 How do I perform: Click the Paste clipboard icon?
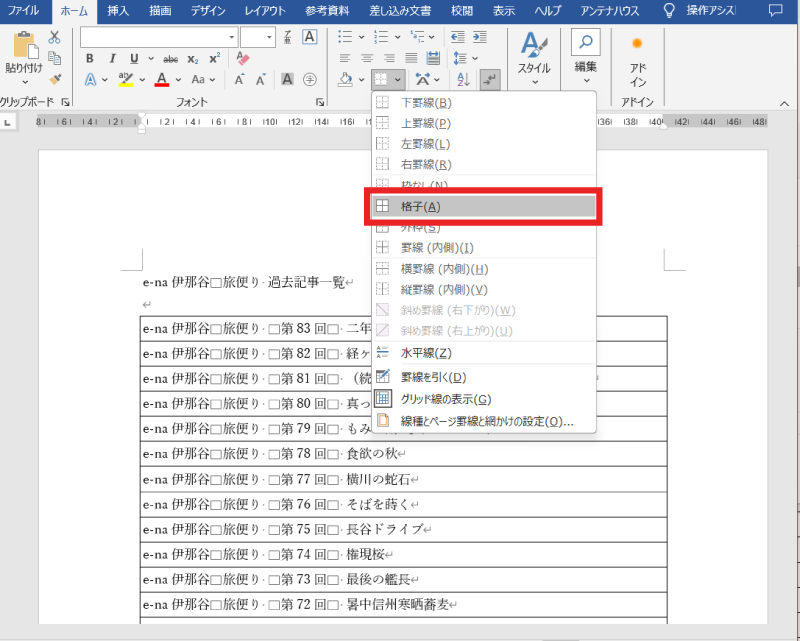coord(23,50)
